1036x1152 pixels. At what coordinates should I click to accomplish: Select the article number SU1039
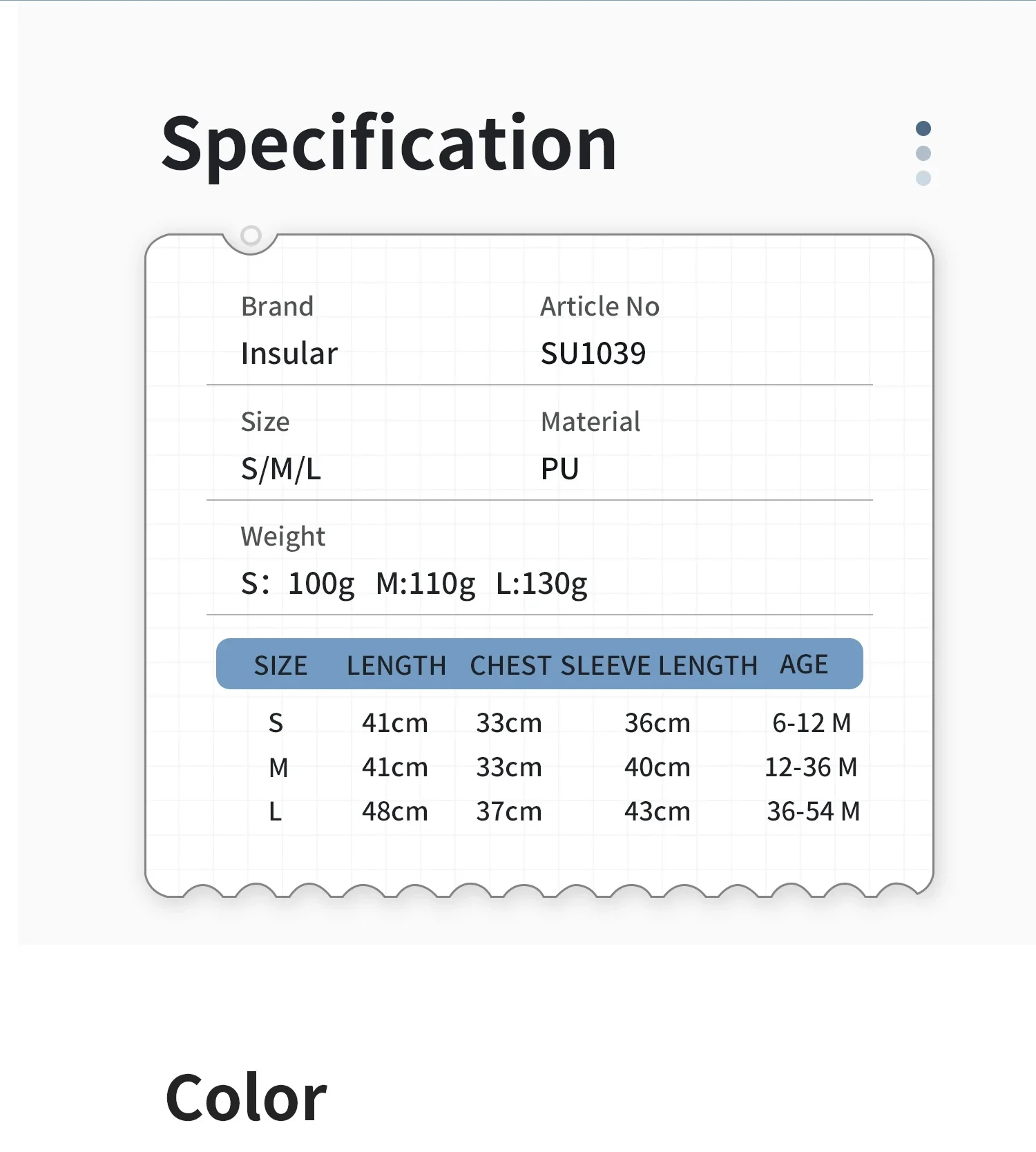[593, 354]
